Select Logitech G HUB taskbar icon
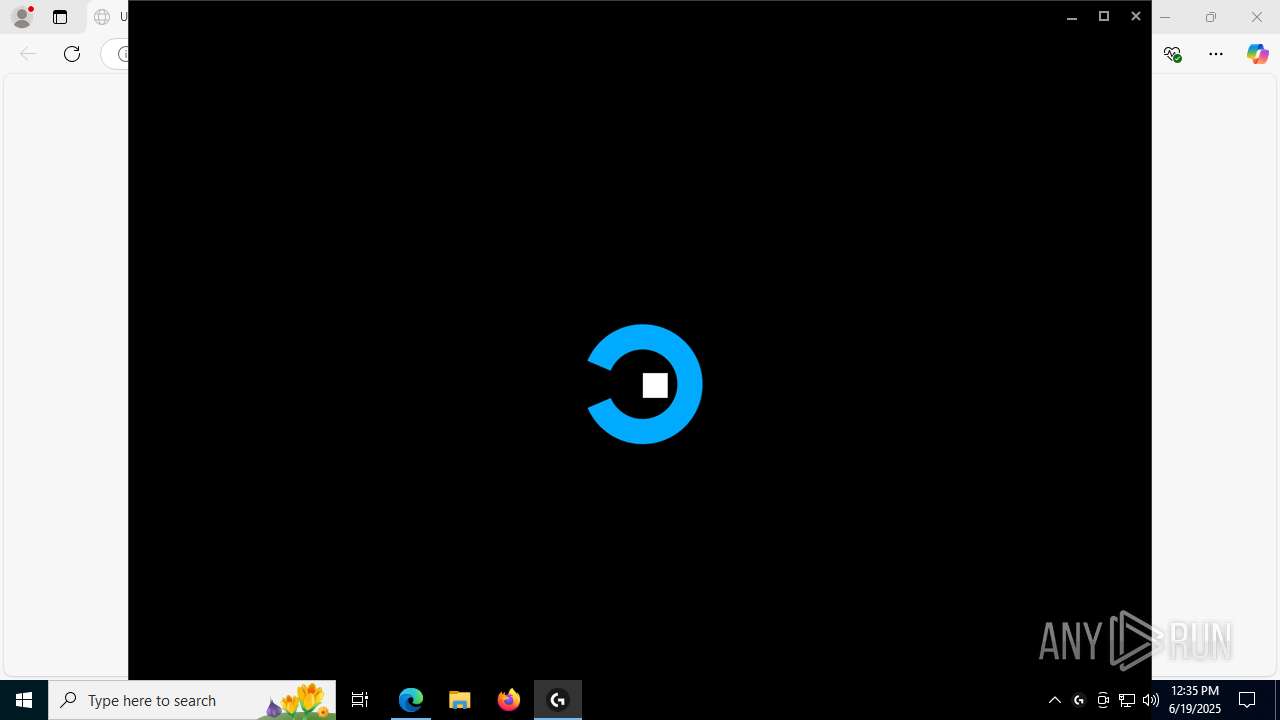The image size is (1280, 720). pyautogui.click(x=558, y=700)
